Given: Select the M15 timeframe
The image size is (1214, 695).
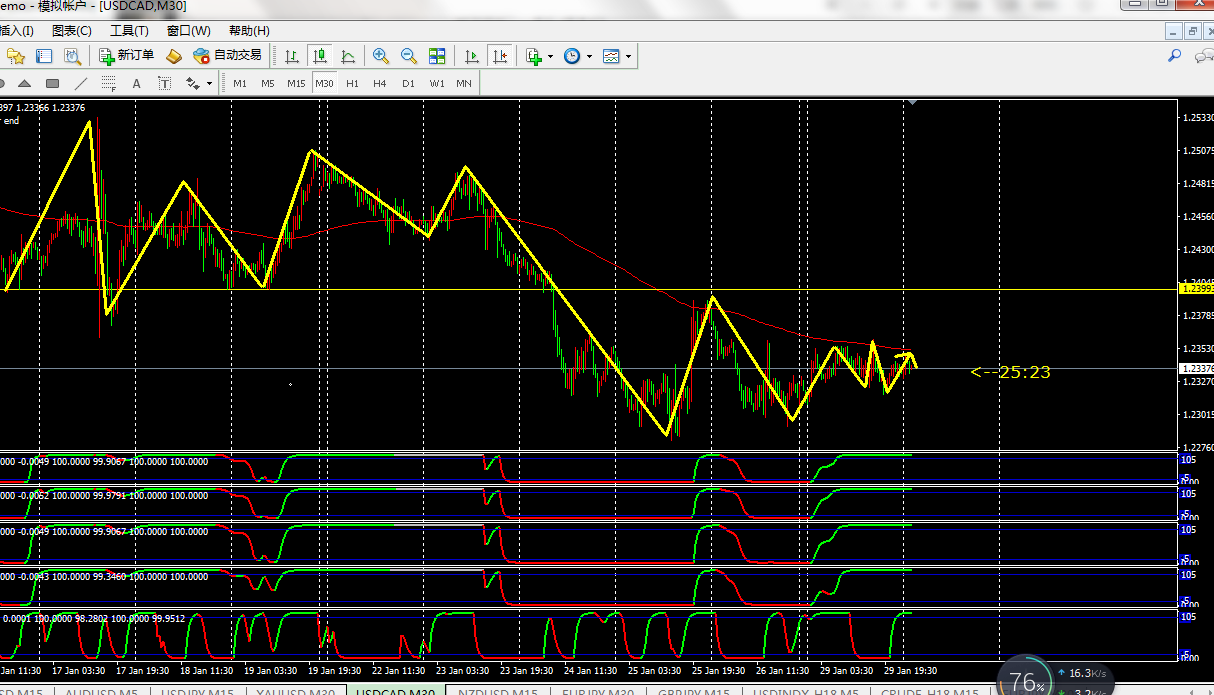Looking at the screenshot, I should click(x=296, y=83).
